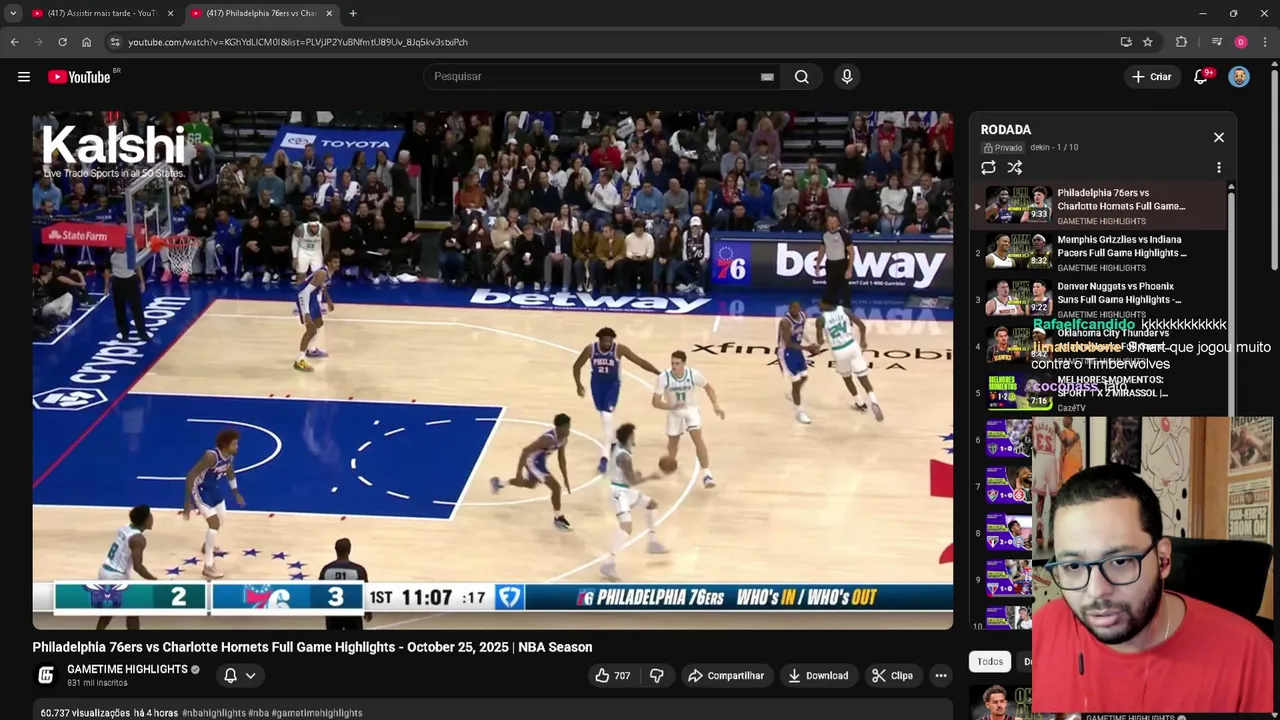Open Chrome extensions puzzle icon

tap(1182, 42)
